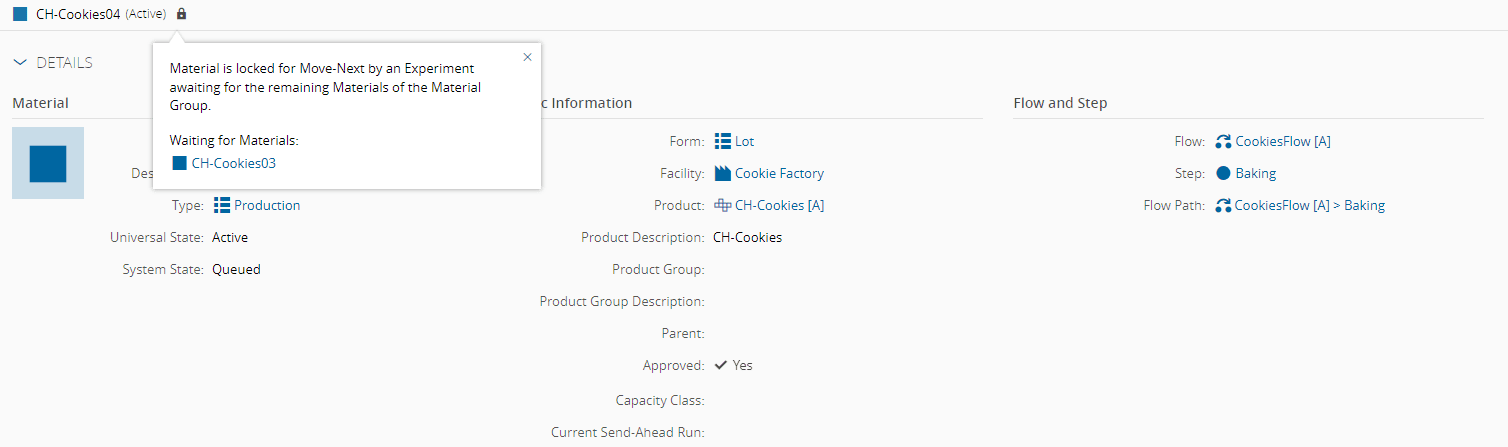This screenshot has width=1508, height=447.
Task: Open the CookiesFlow [A] flow link
Action: 1282,141
